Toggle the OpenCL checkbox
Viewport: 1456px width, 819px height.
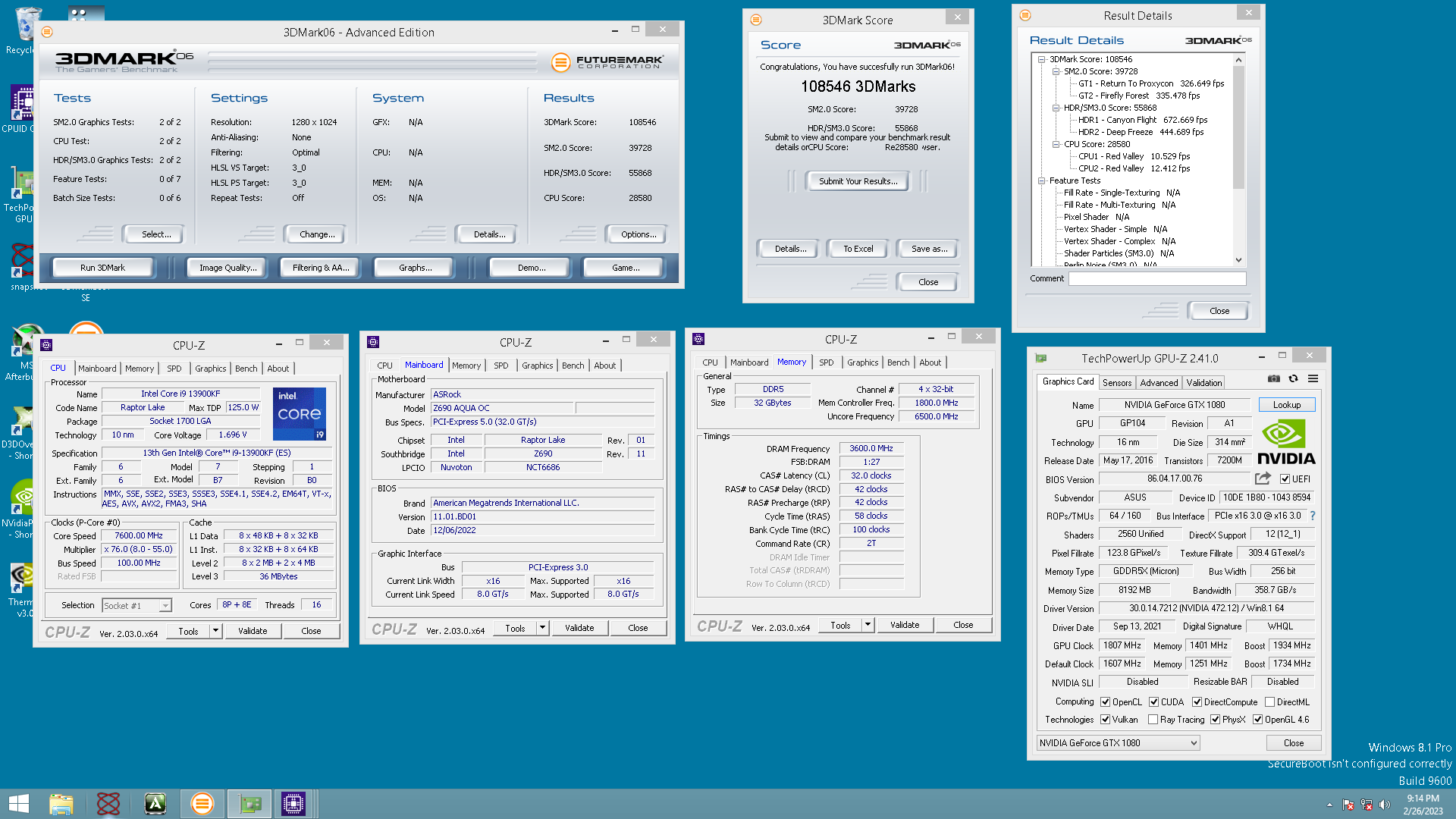click(x=1105, y=702)
